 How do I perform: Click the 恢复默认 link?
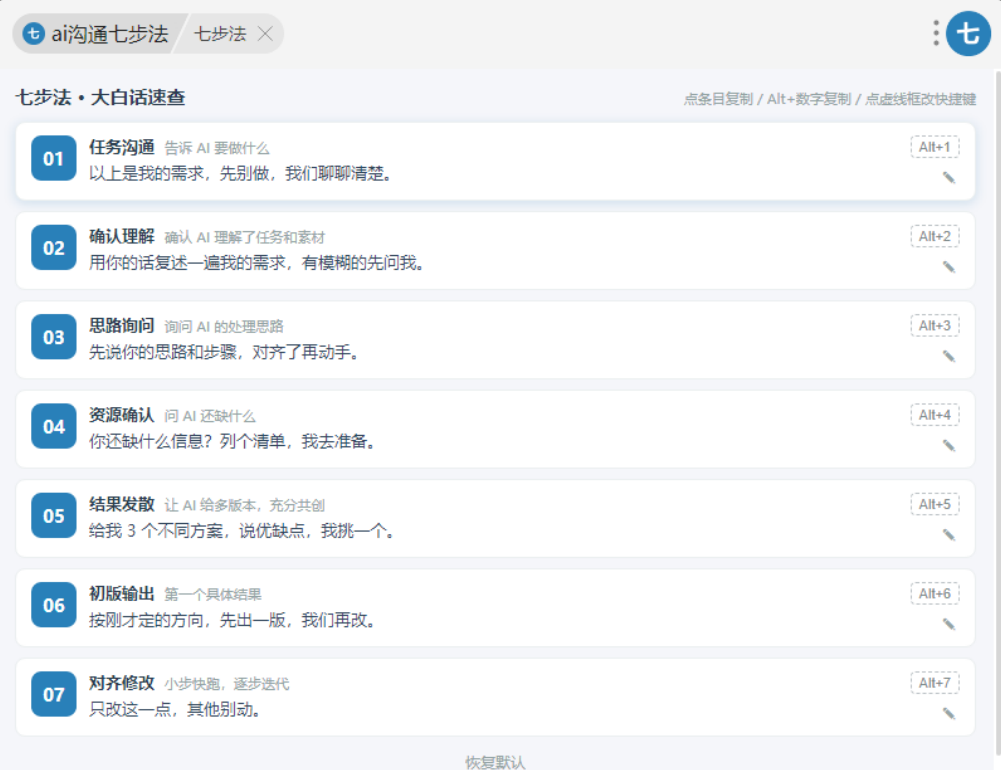tap(495, 762)
